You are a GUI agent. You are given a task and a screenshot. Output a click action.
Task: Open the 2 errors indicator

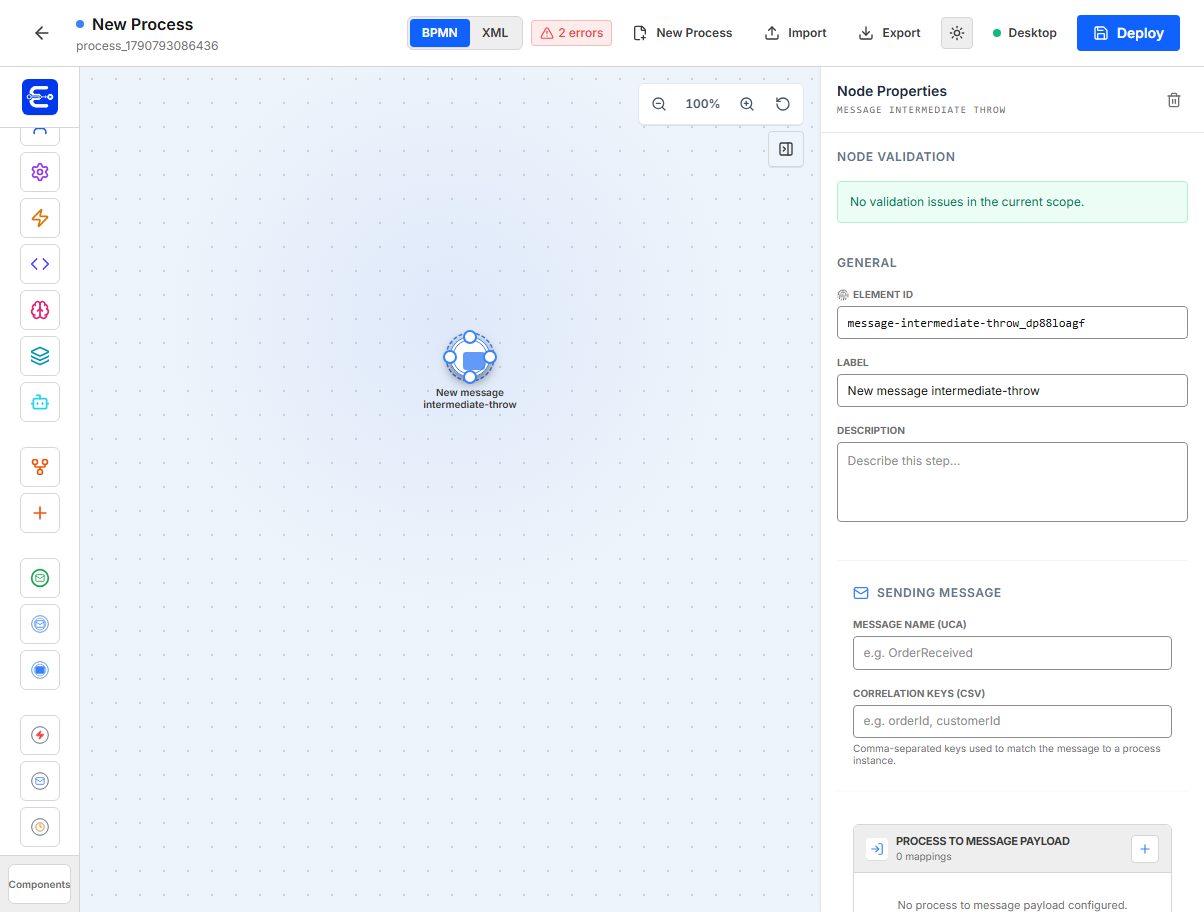point(571,33)
